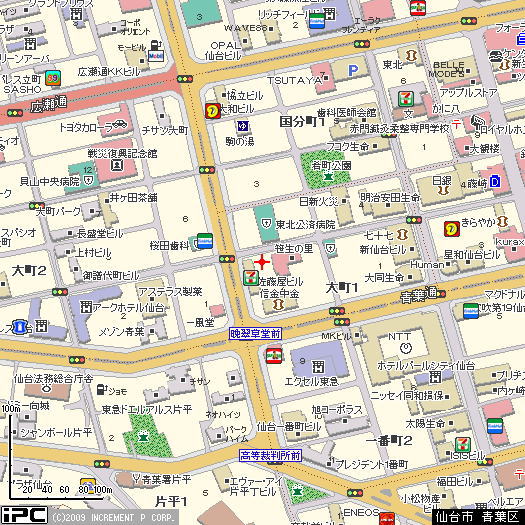Click the 東北公済病院 hospital label

click(305, 225)
